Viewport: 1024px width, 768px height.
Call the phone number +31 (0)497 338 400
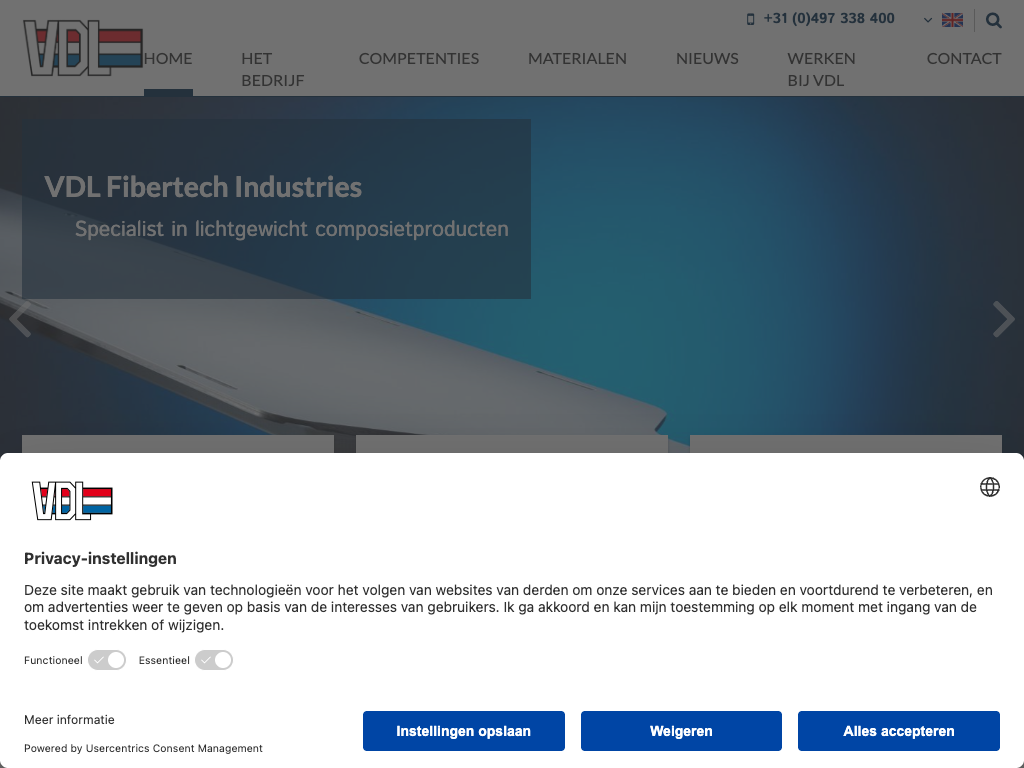click(x=829, y=19)
